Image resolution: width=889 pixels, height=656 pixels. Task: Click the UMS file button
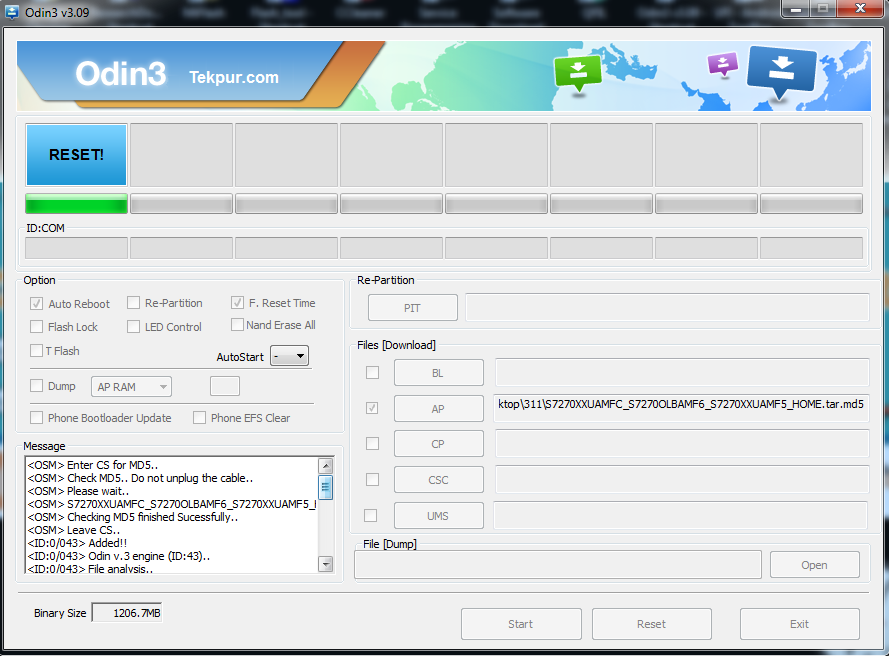pos(439,515)
